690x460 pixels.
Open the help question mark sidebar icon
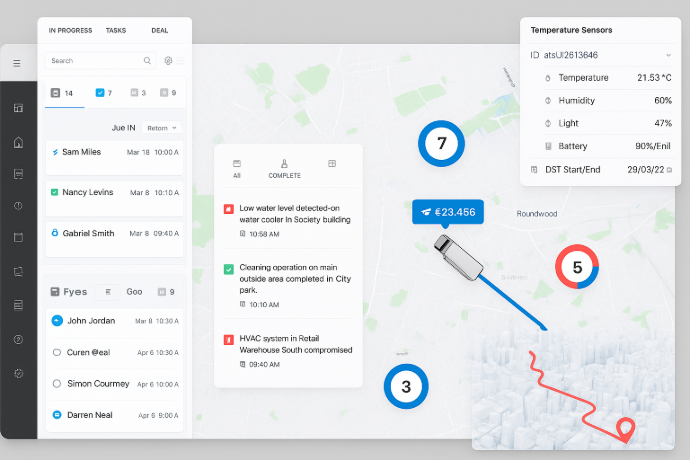pos(18,339)
